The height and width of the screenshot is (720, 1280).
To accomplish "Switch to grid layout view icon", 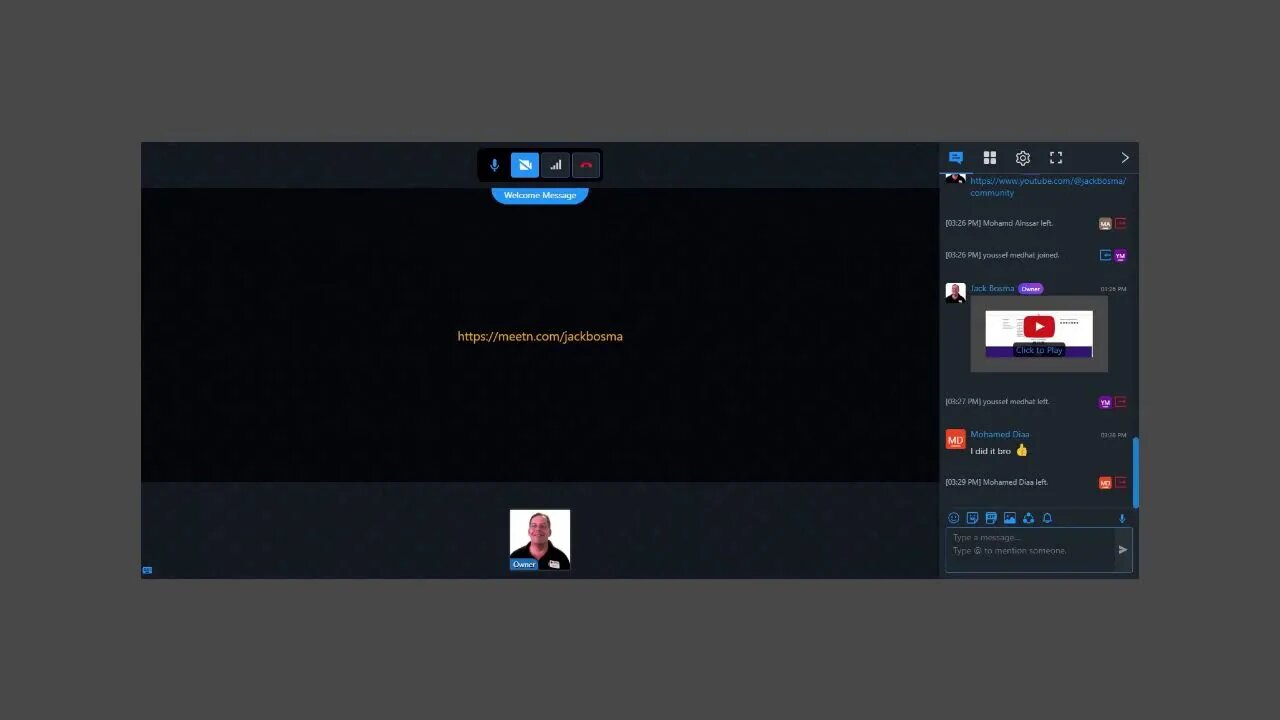I will [x=990, y=158].
